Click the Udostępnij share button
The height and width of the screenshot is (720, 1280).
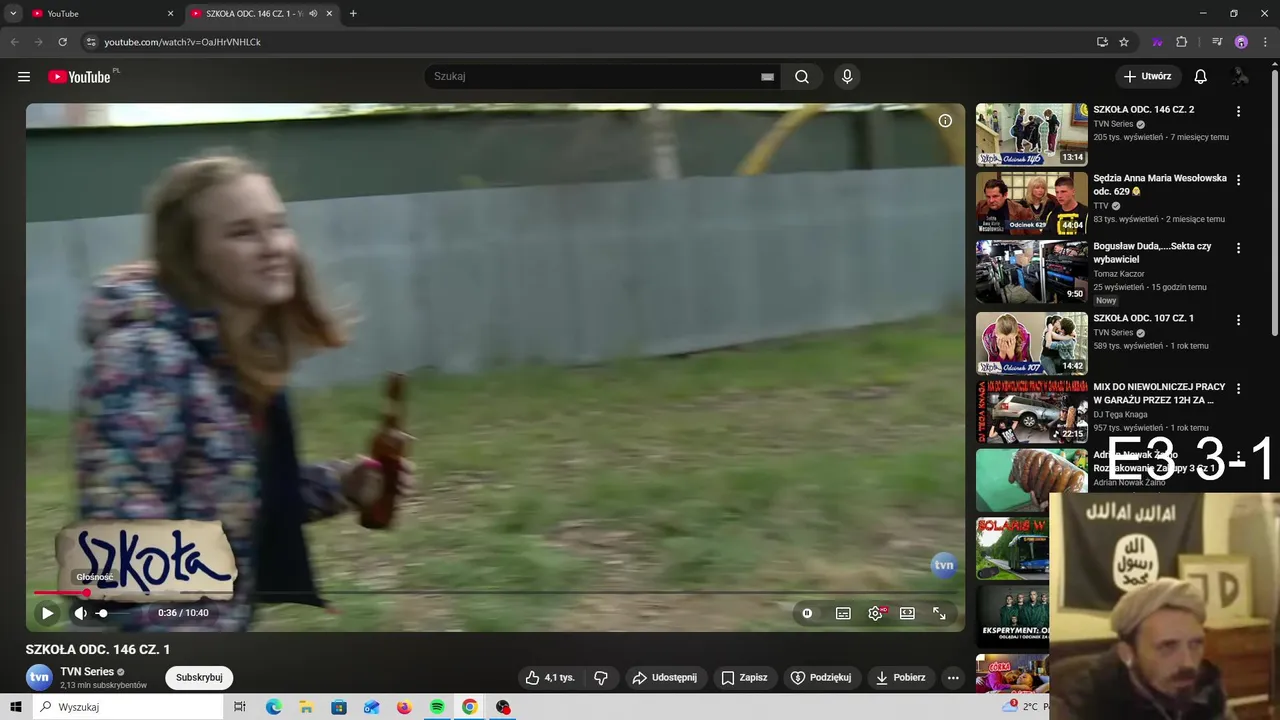[665, 677]
